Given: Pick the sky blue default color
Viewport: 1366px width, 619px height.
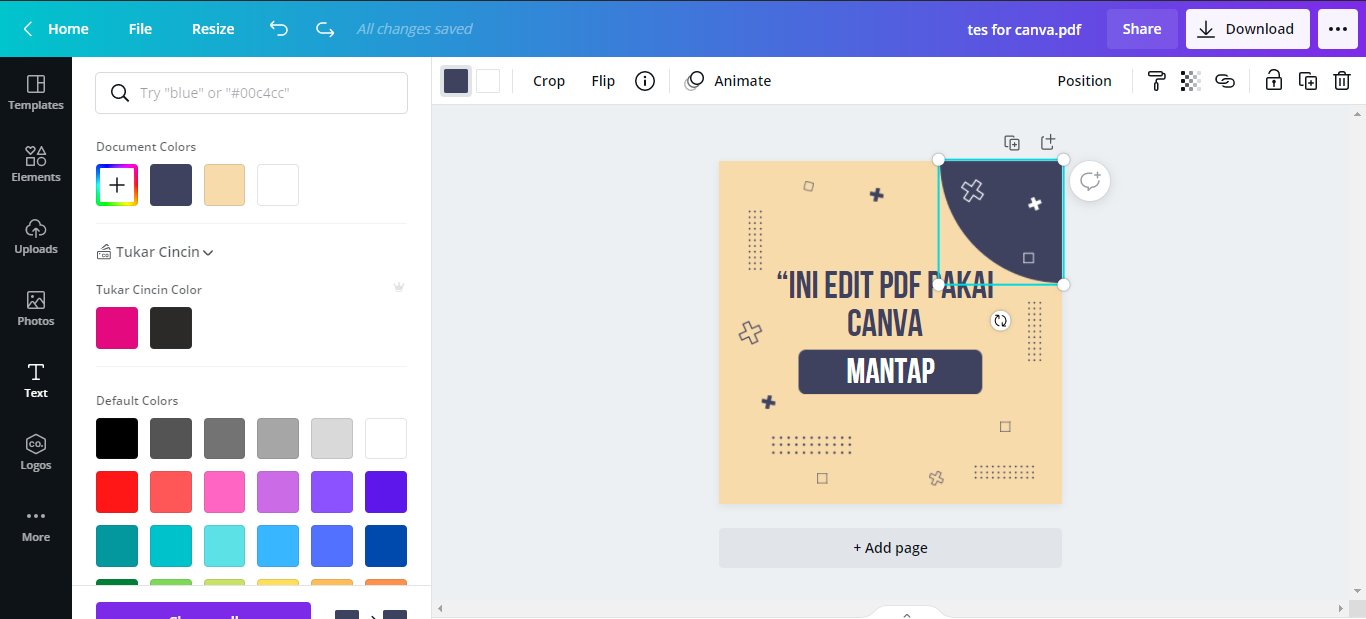Looking at the screenshot, I should tap(278, 546).
